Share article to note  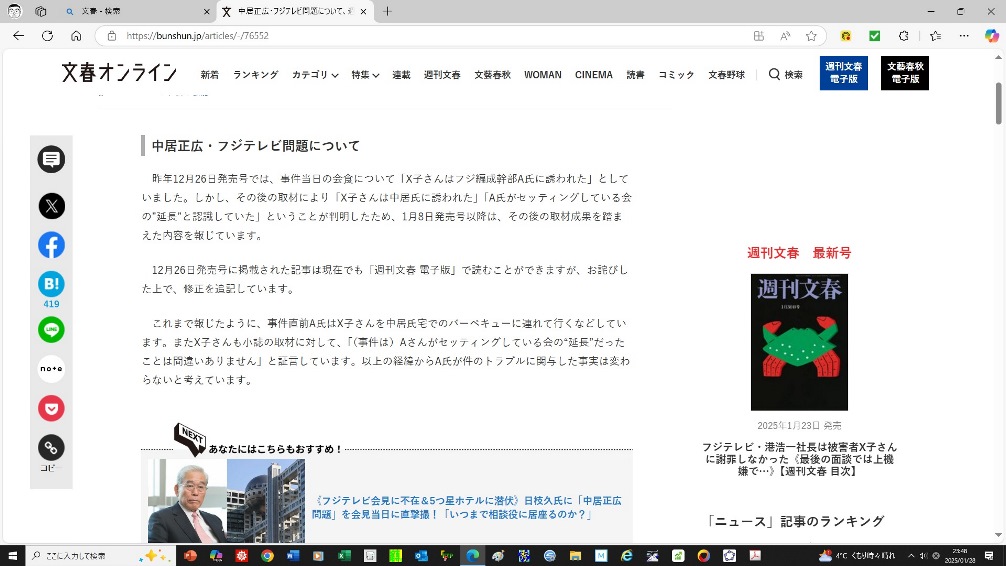click(x=51, y=369)
